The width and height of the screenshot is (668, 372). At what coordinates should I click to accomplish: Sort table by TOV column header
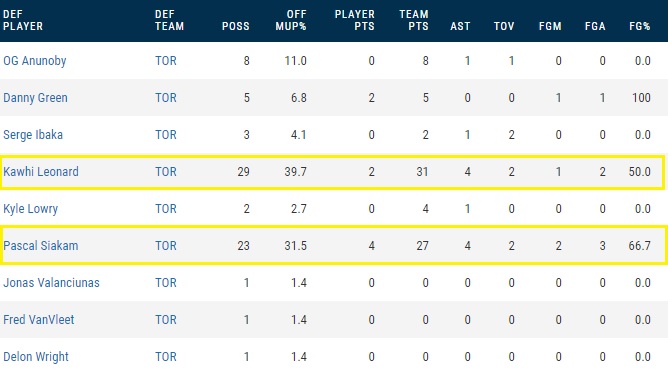coord(504,26)
